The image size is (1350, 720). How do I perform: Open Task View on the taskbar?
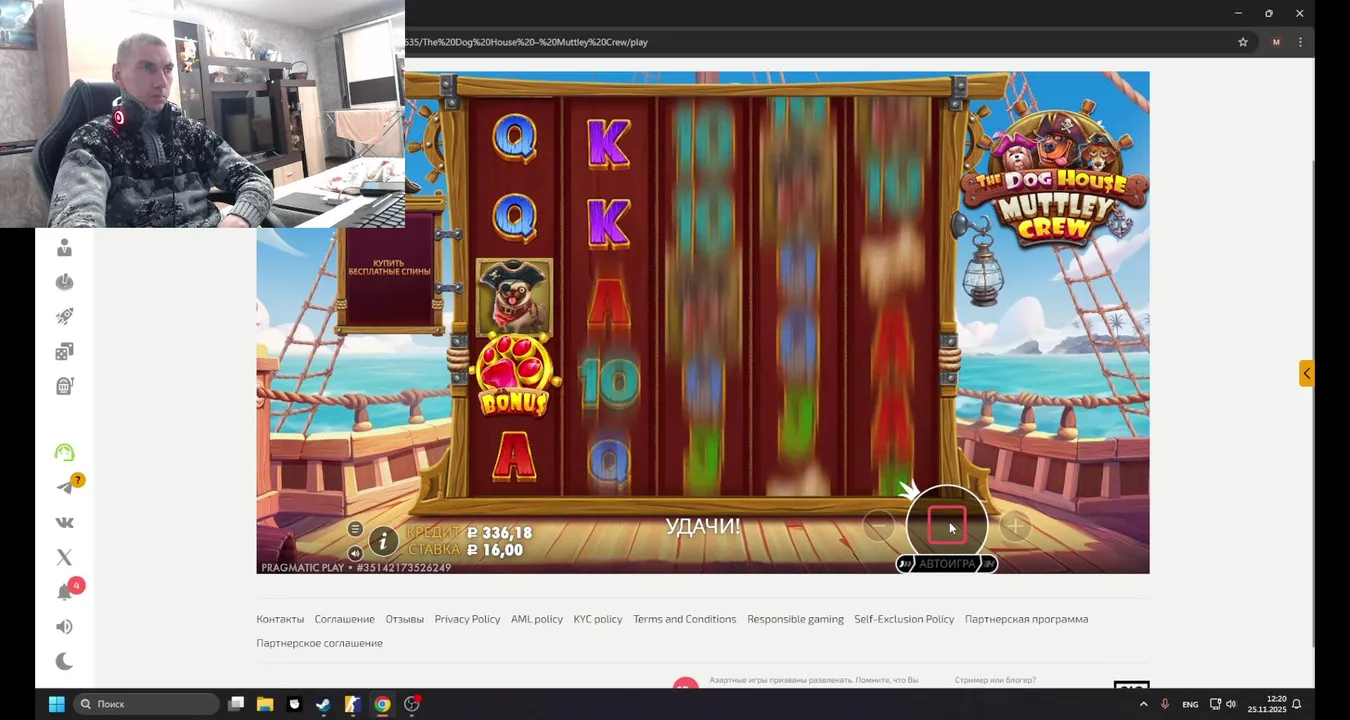[x=236, y=704]
